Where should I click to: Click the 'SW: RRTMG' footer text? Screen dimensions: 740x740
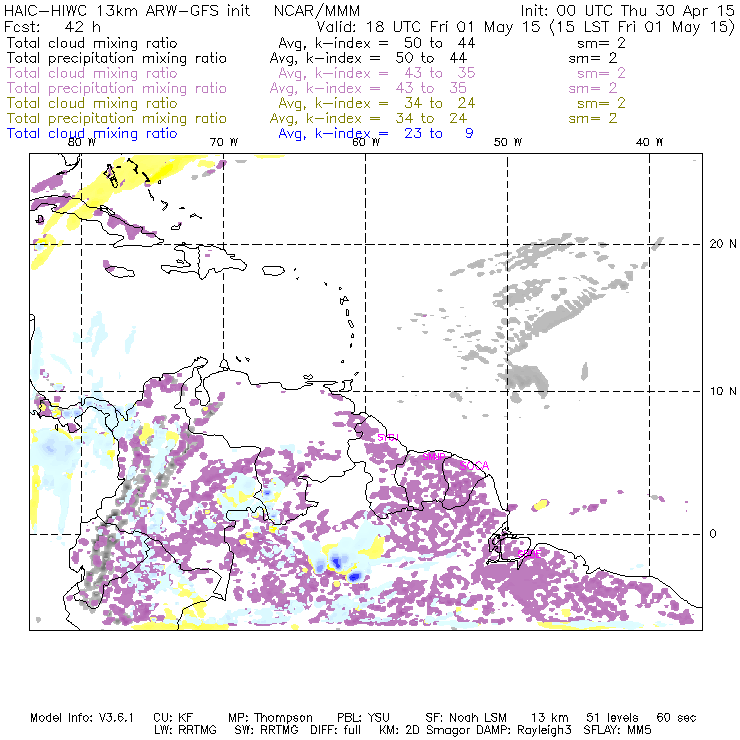tap(267, 730)
